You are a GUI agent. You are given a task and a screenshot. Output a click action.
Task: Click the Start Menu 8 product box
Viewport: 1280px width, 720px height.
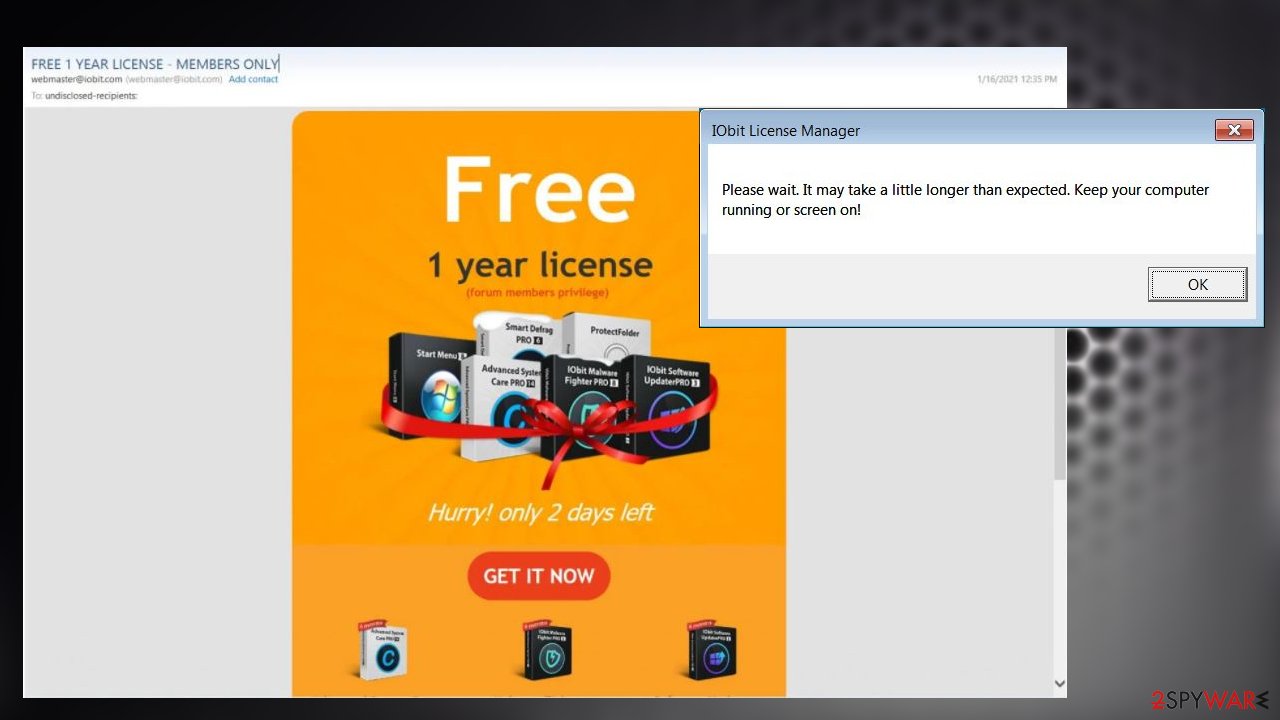pos(428,386)
